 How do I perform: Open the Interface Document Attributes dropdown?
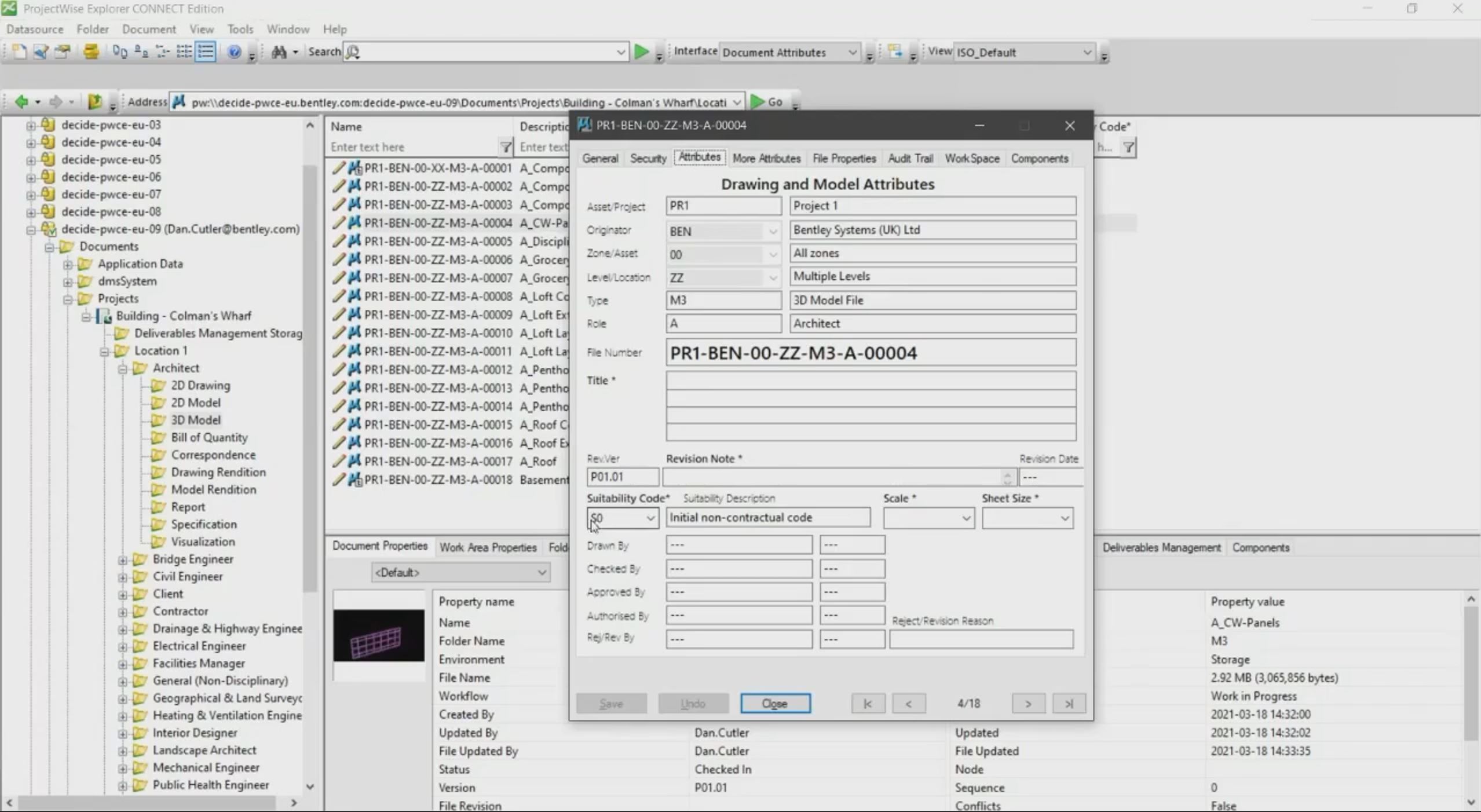[x=852, y=53]
